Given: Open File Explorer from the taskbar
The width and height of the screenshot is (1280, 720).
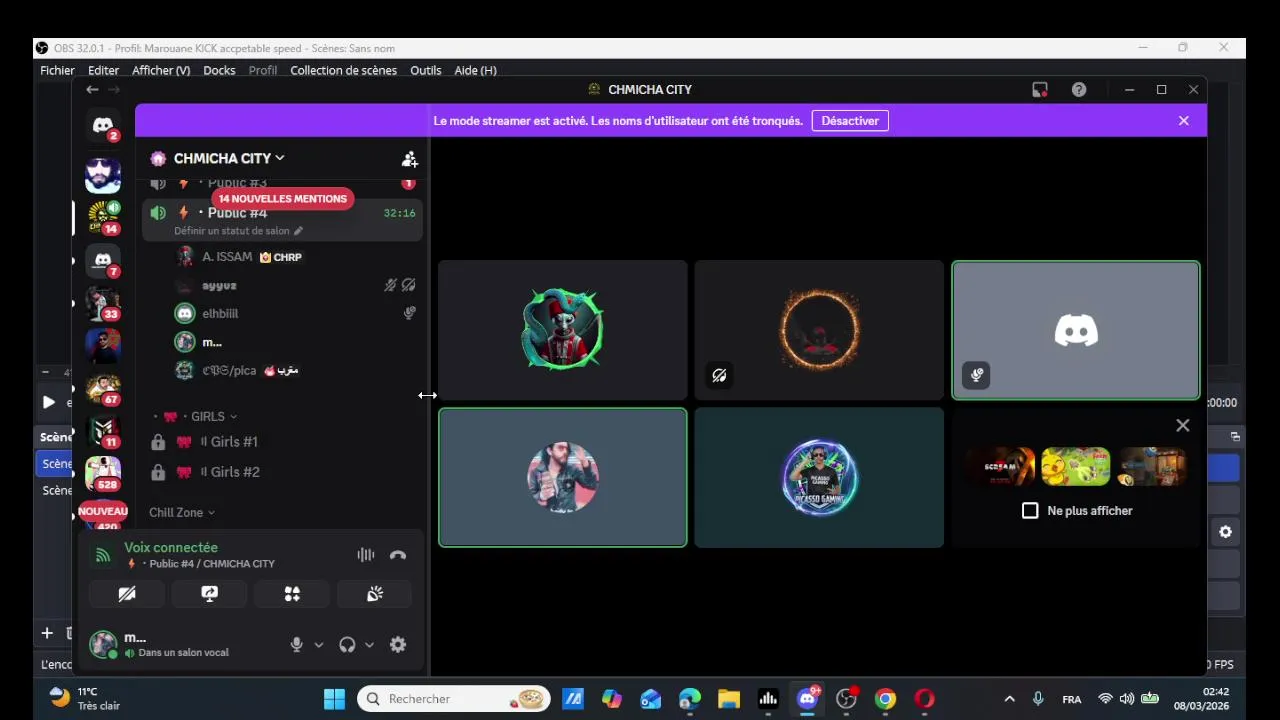Looking at the screenshot, I should click(729, 699).
